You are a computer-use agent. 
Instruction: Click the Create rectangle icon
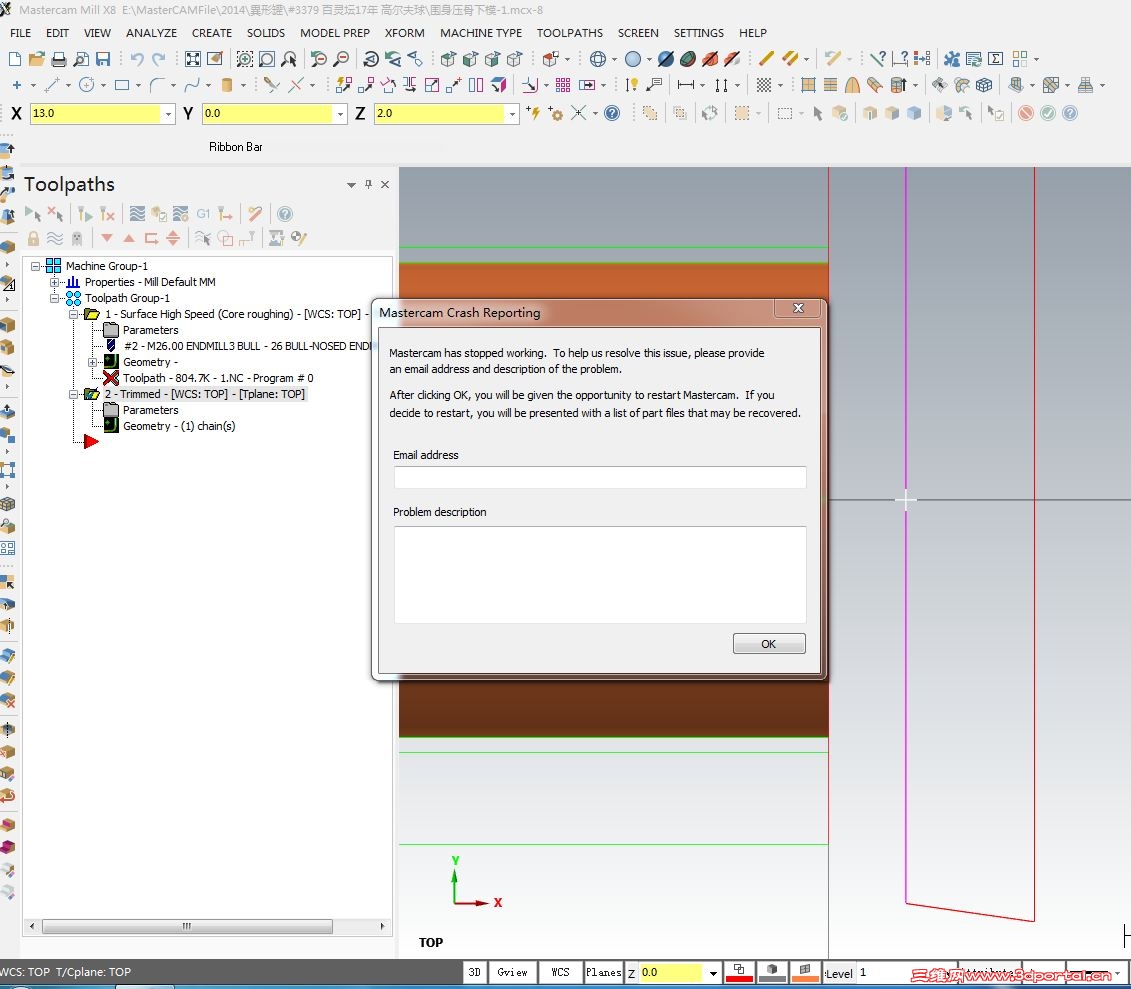[x=122, y=85]
